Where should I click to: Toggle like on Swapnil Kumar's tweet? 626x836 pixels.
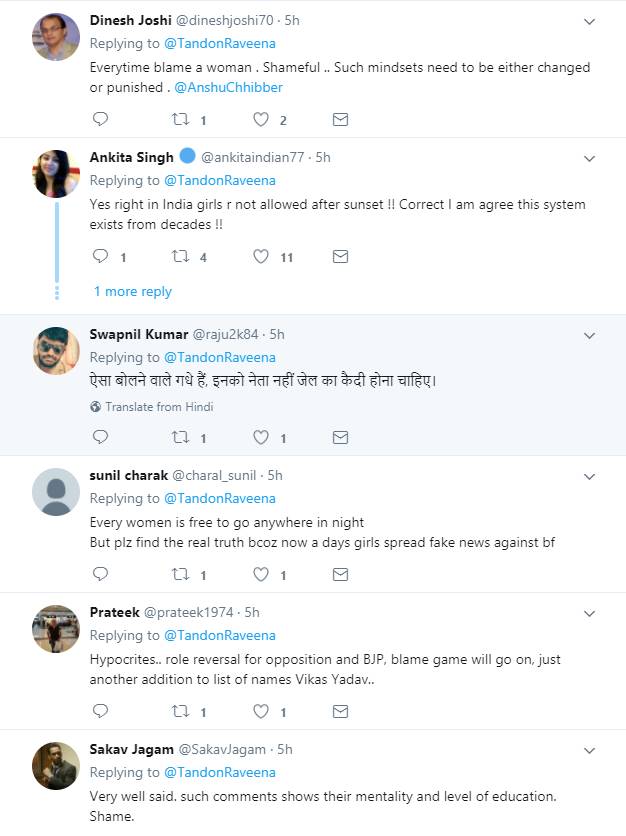click(261, 438)
